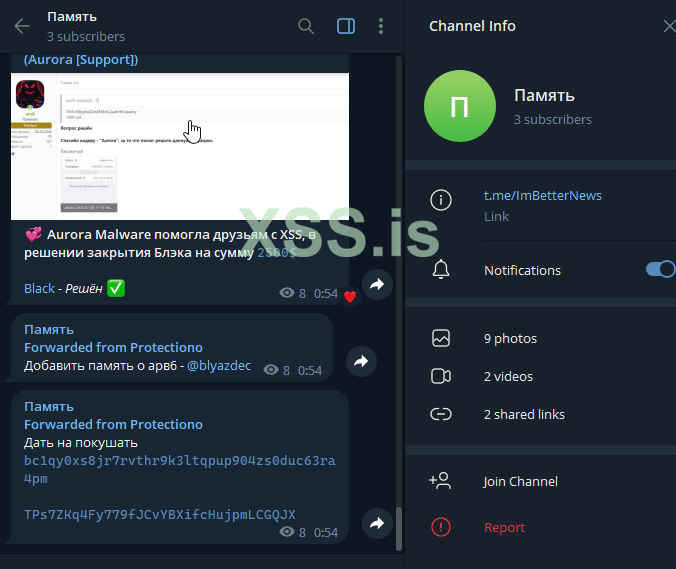Open the @blyazdec mention
The width and height of the screenshot is (676, 569).
click(x=219, y=366)
